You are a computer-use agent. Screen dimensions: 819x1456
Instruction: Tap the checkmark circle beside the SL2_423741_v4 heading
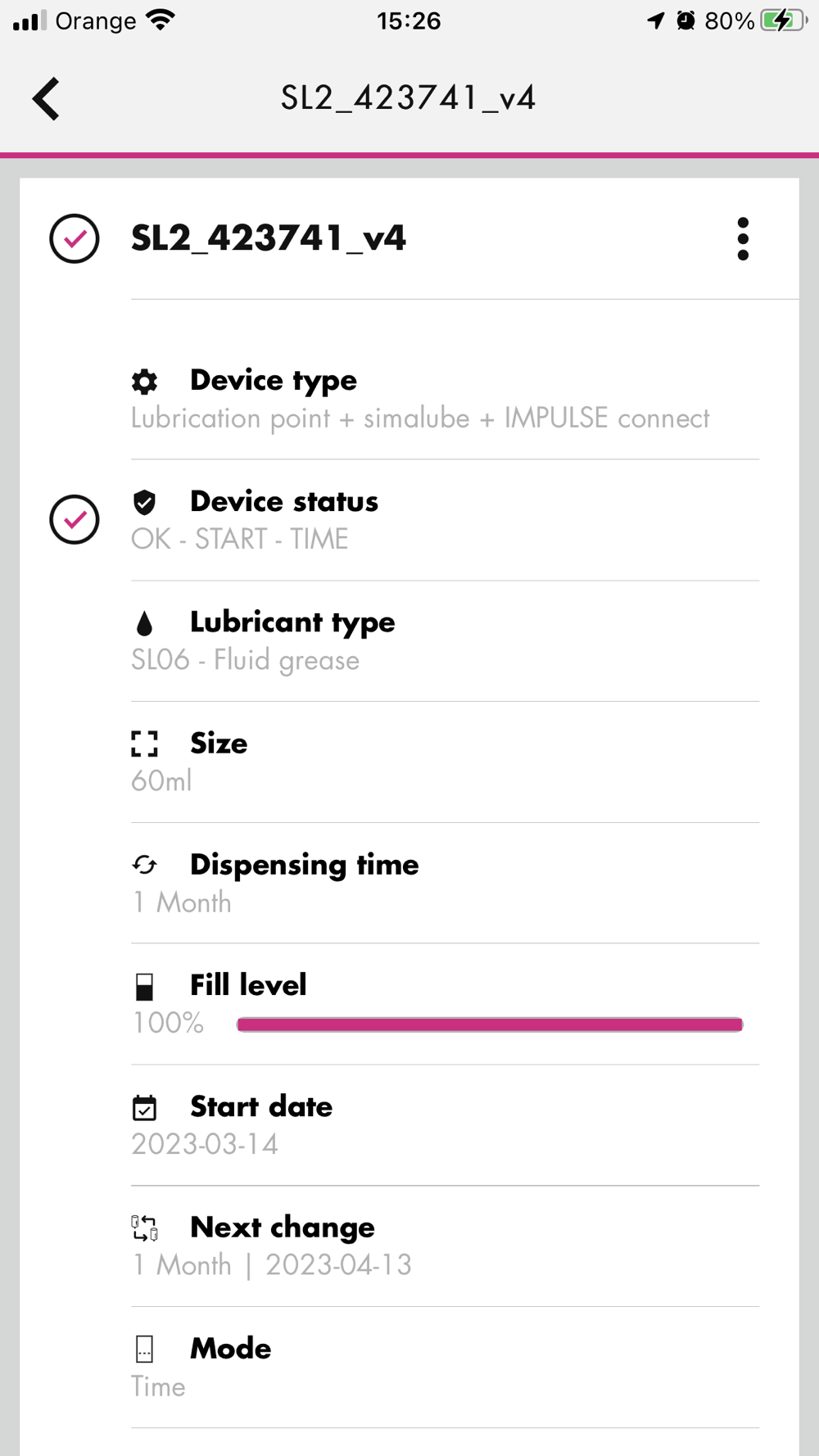[75, 239]
